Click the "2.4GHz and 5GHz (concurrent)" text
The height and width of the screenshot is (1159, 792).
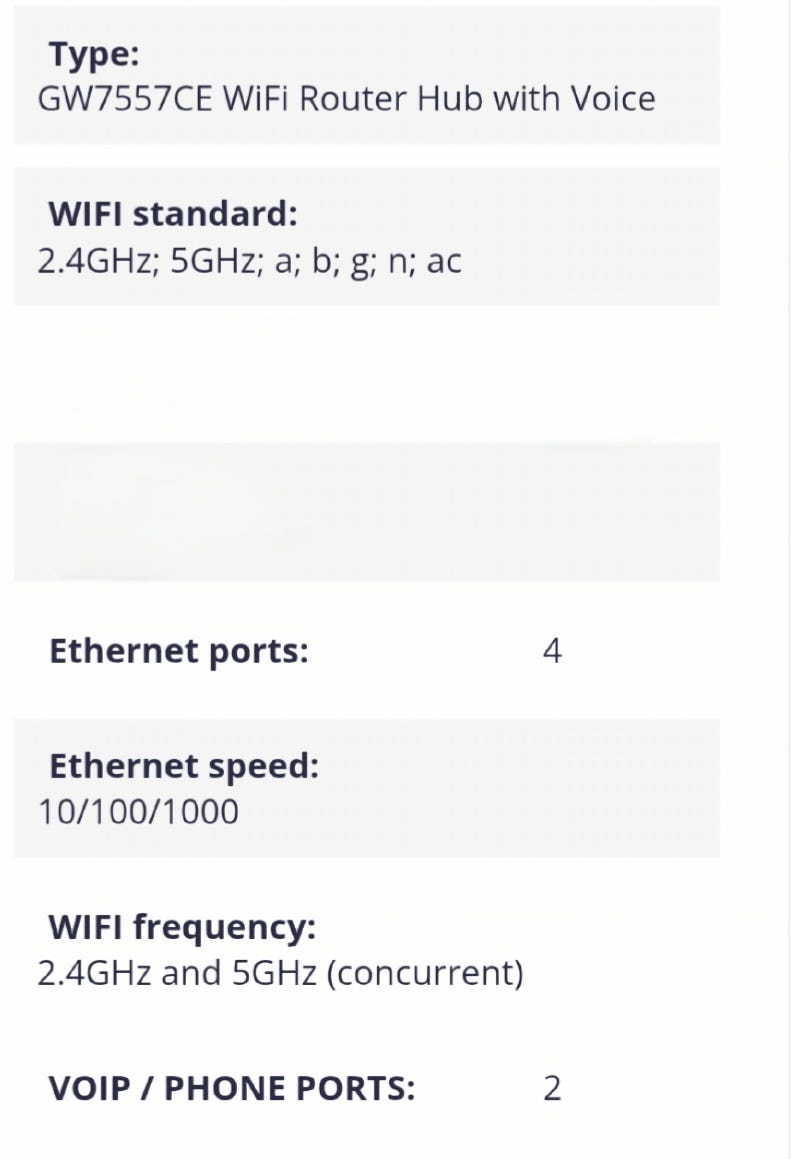point(280,973)
